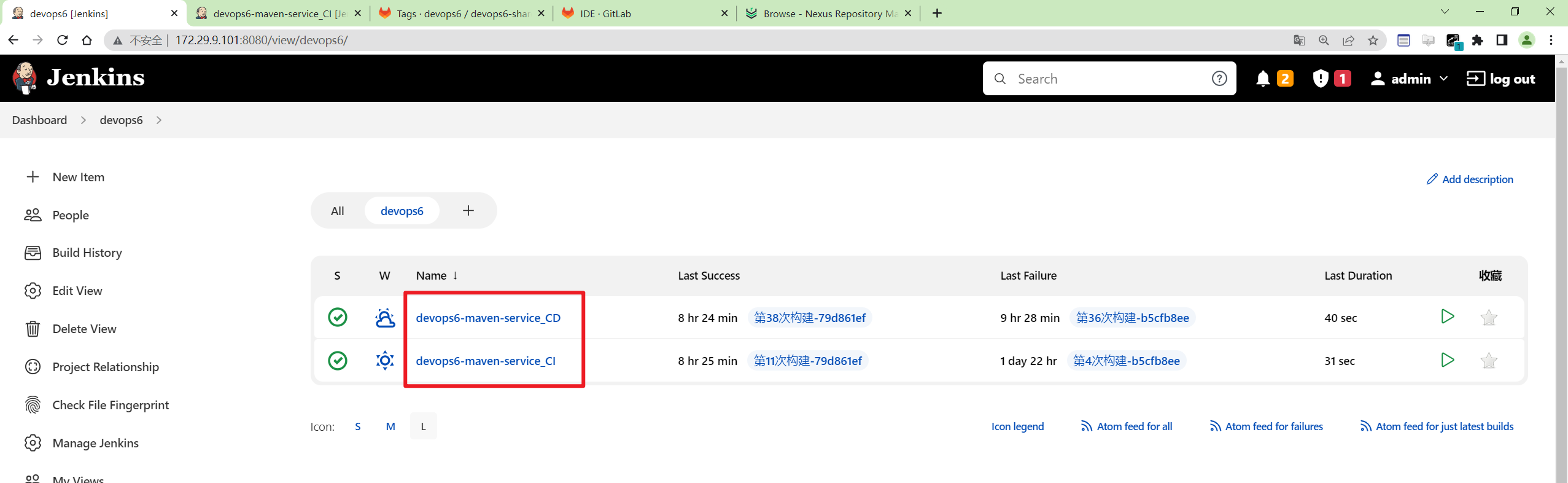
Task: Set icon size to L
Action: 424,426
